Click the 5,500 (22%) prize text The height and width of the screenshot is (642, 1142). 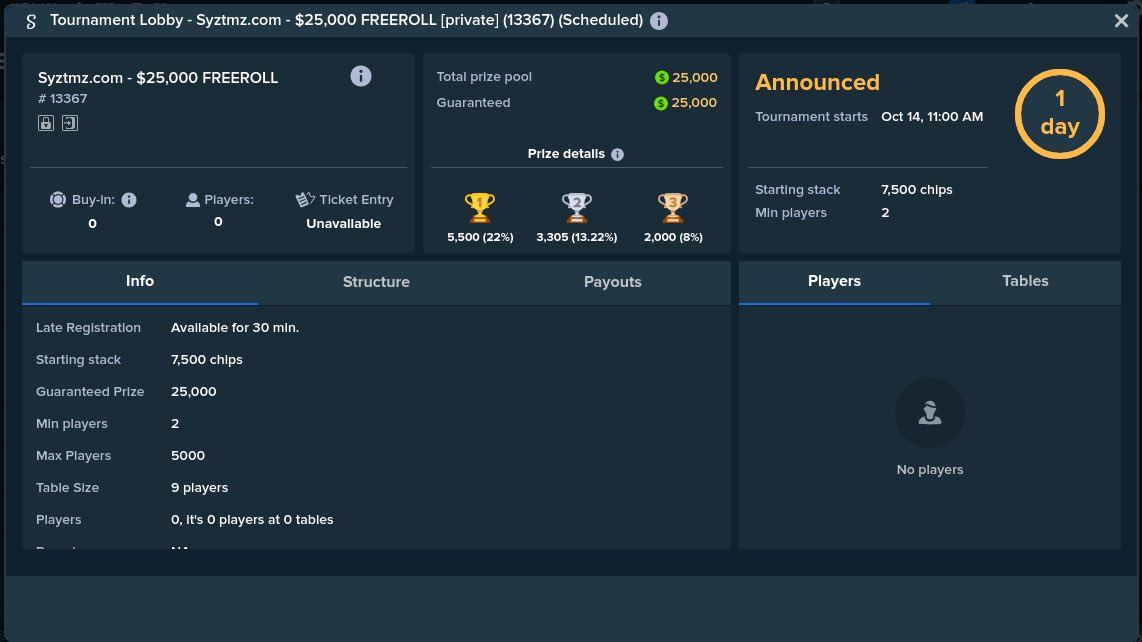(x=480, y=237)
